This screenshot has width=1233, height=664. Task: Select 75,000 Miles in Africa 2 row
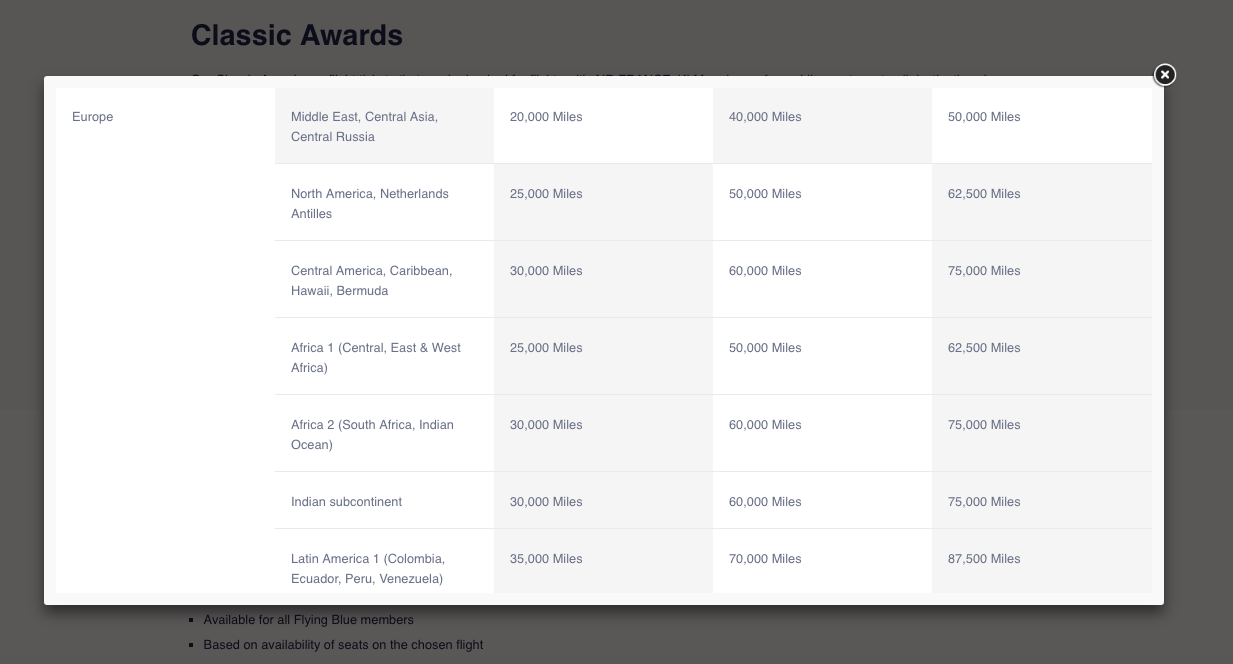click(984, 425)
